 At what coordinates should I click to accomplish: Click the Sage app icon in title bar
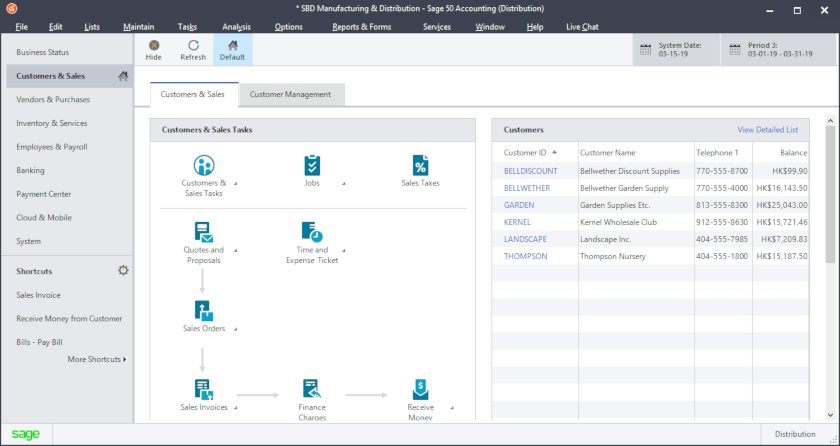point(11,9)
